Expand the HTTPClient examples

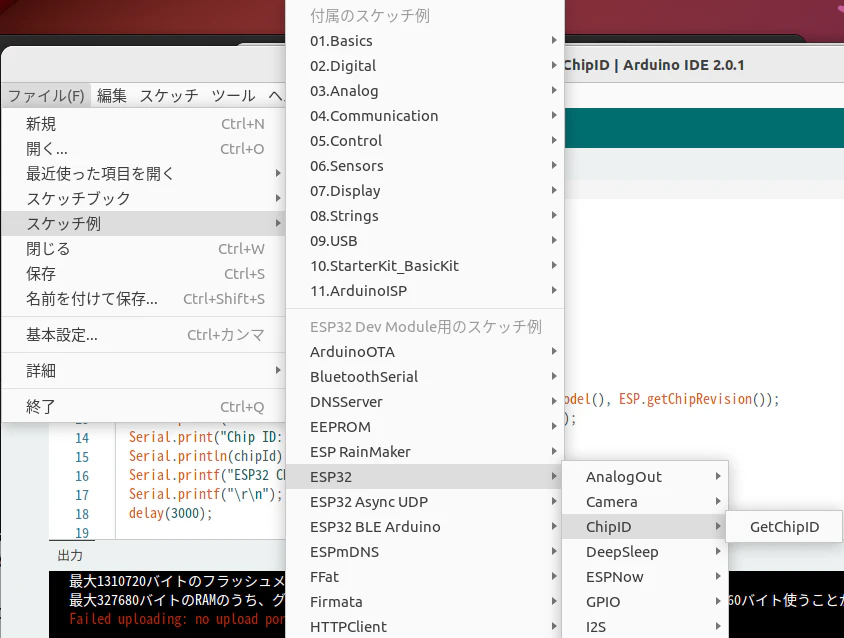[x=425, y=627]
